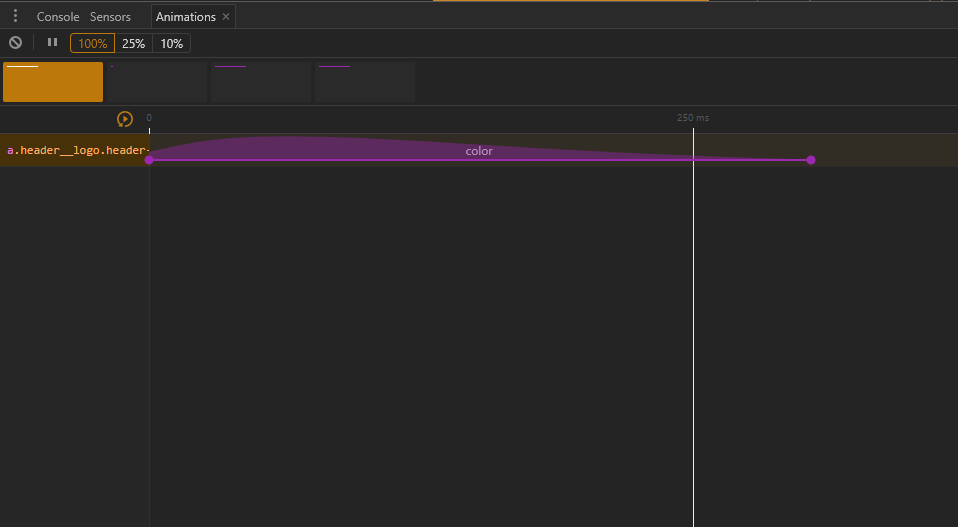Click the 250 ms timeline label
The width and height of the screenshot is (958, 527).
point(693,118)
